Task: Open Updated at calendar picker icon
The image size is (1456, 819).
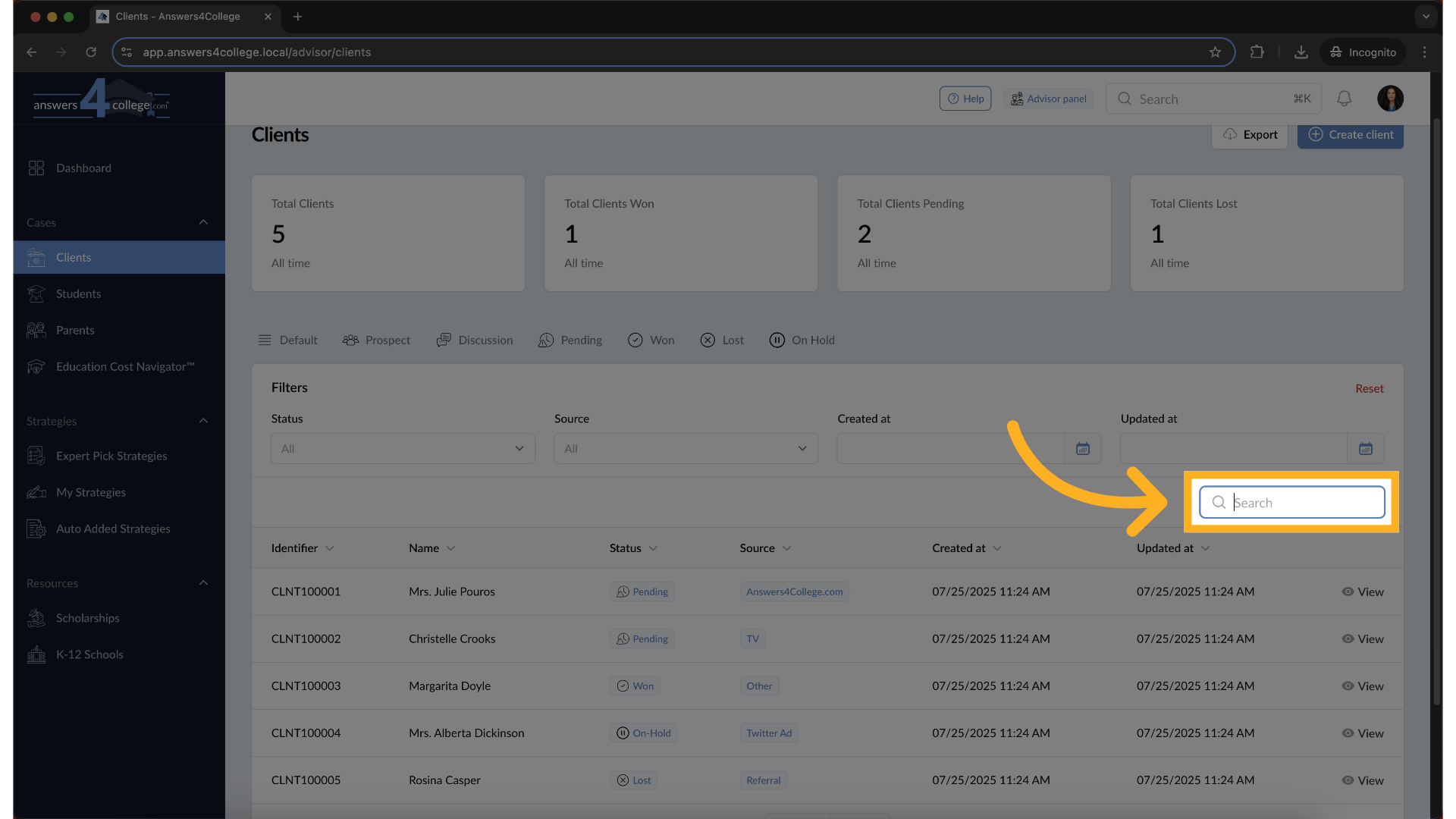Action: click(1365, 449)
